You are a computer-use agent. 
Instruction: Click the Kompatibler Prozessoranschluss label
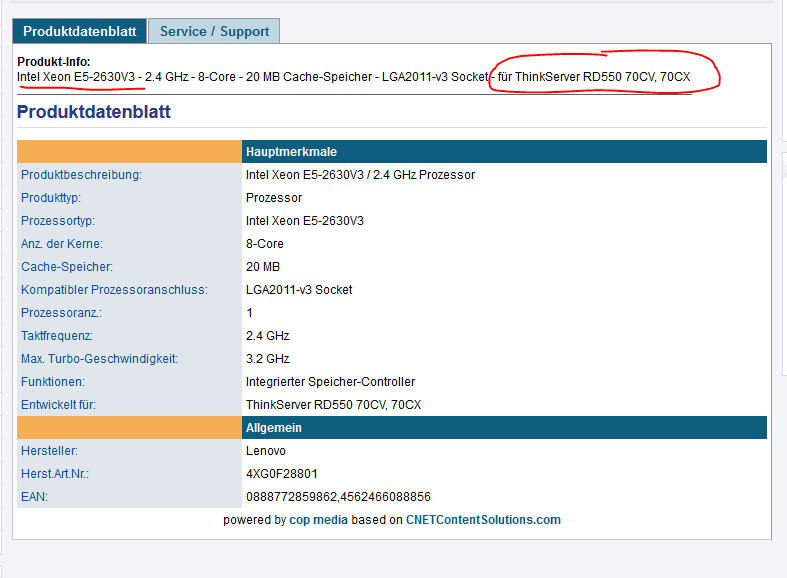(x=114, y=290)
